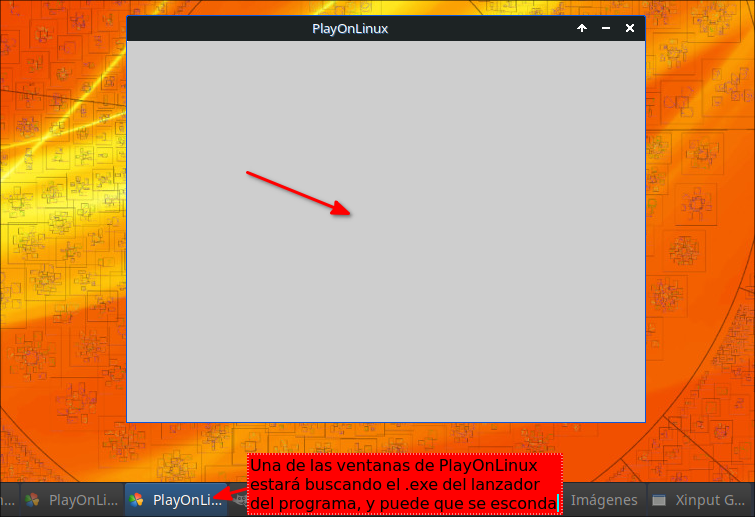The image size is (755, 517).
Task: Click the GIMP icon in the taskbar
Action: click(x=239, y=500)
